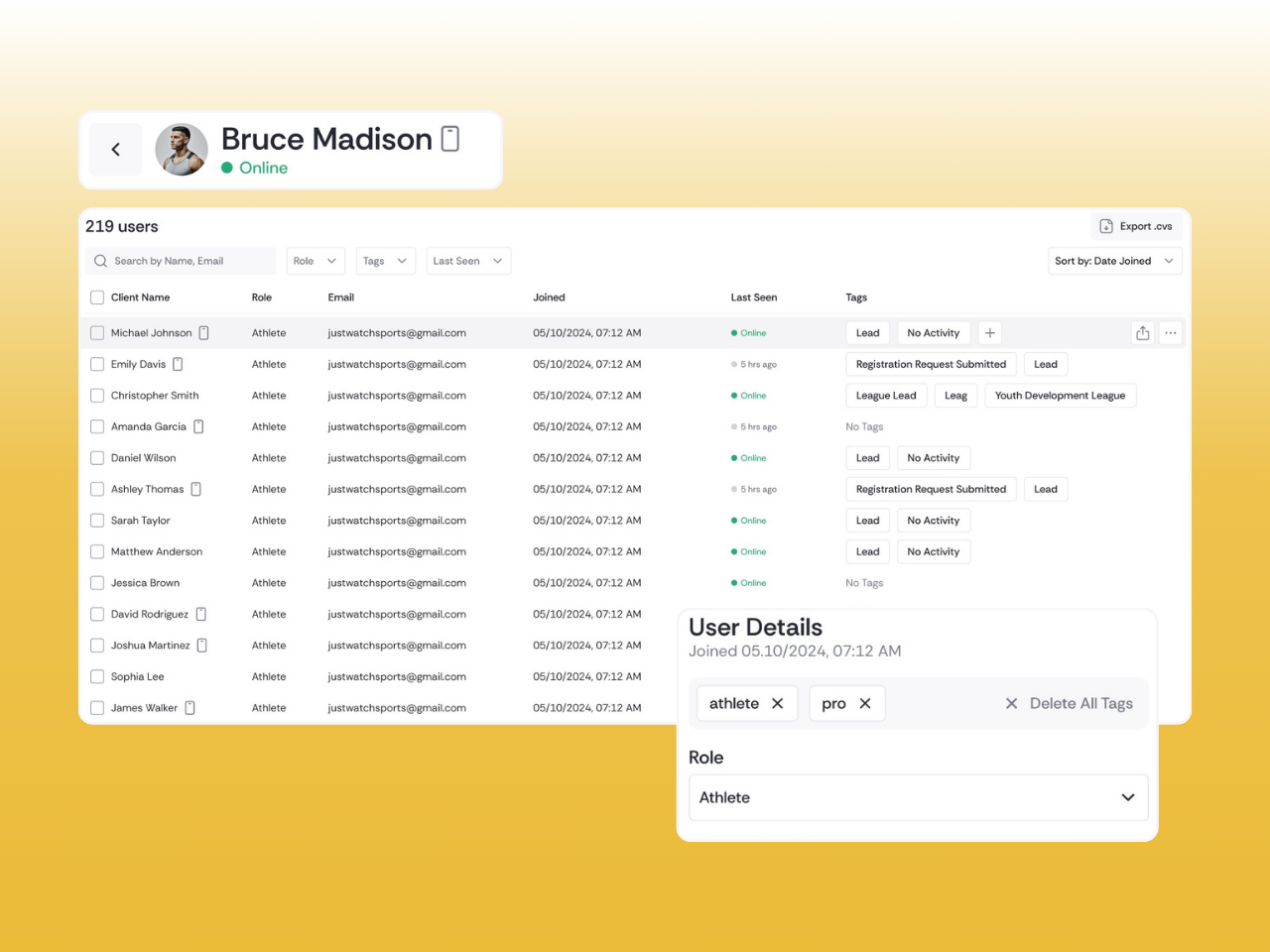Open the Role filter dropdown
Image resolution: width=1270 pixels, height=952 pixels.
click(x=316, y=261)
